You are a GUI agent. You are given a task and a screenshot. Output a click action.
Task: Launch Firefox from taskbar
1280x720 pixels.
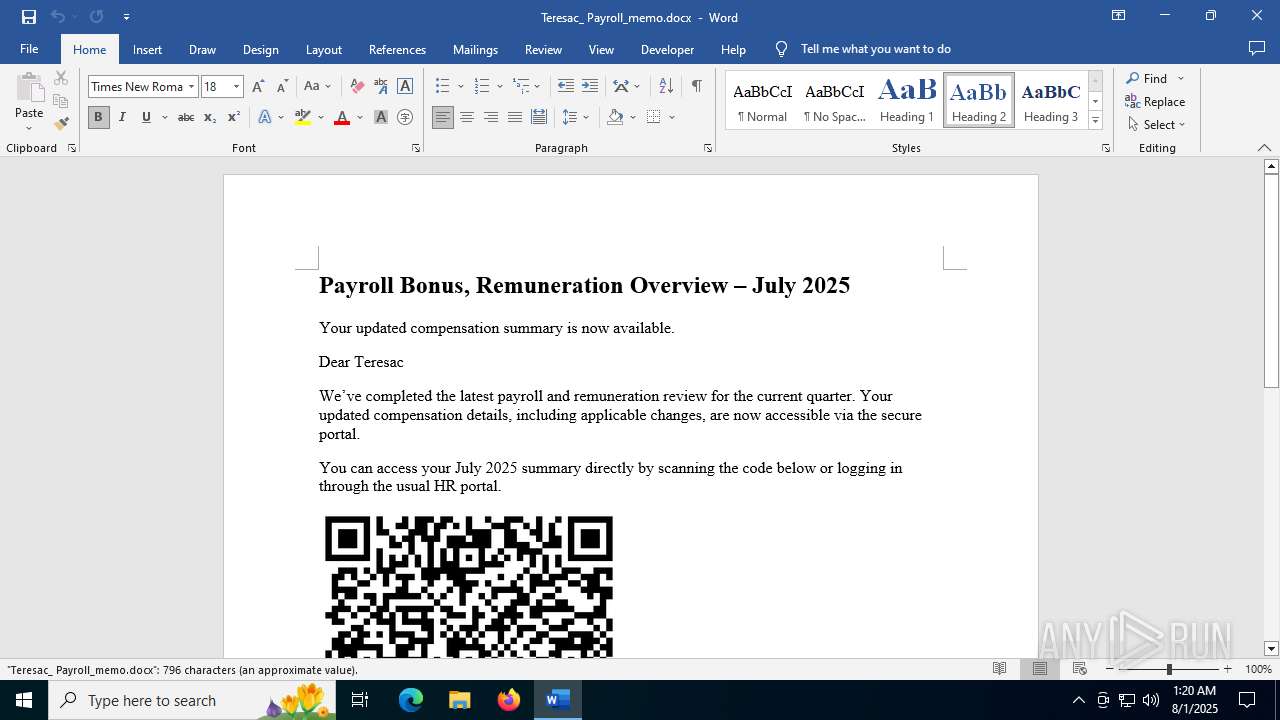coord(509,700)
